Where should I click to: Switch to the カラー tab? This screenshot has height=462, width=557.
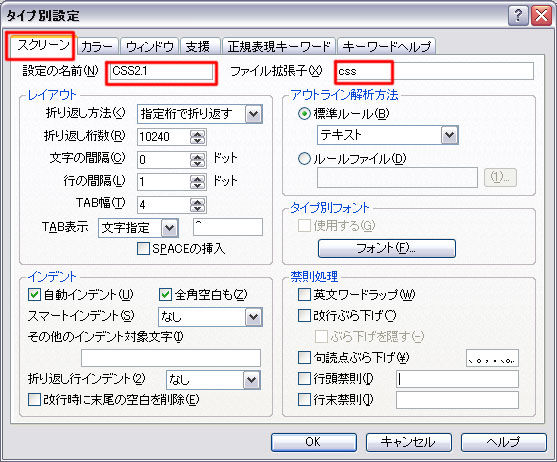pyautogui.click(x=97, y=47)
